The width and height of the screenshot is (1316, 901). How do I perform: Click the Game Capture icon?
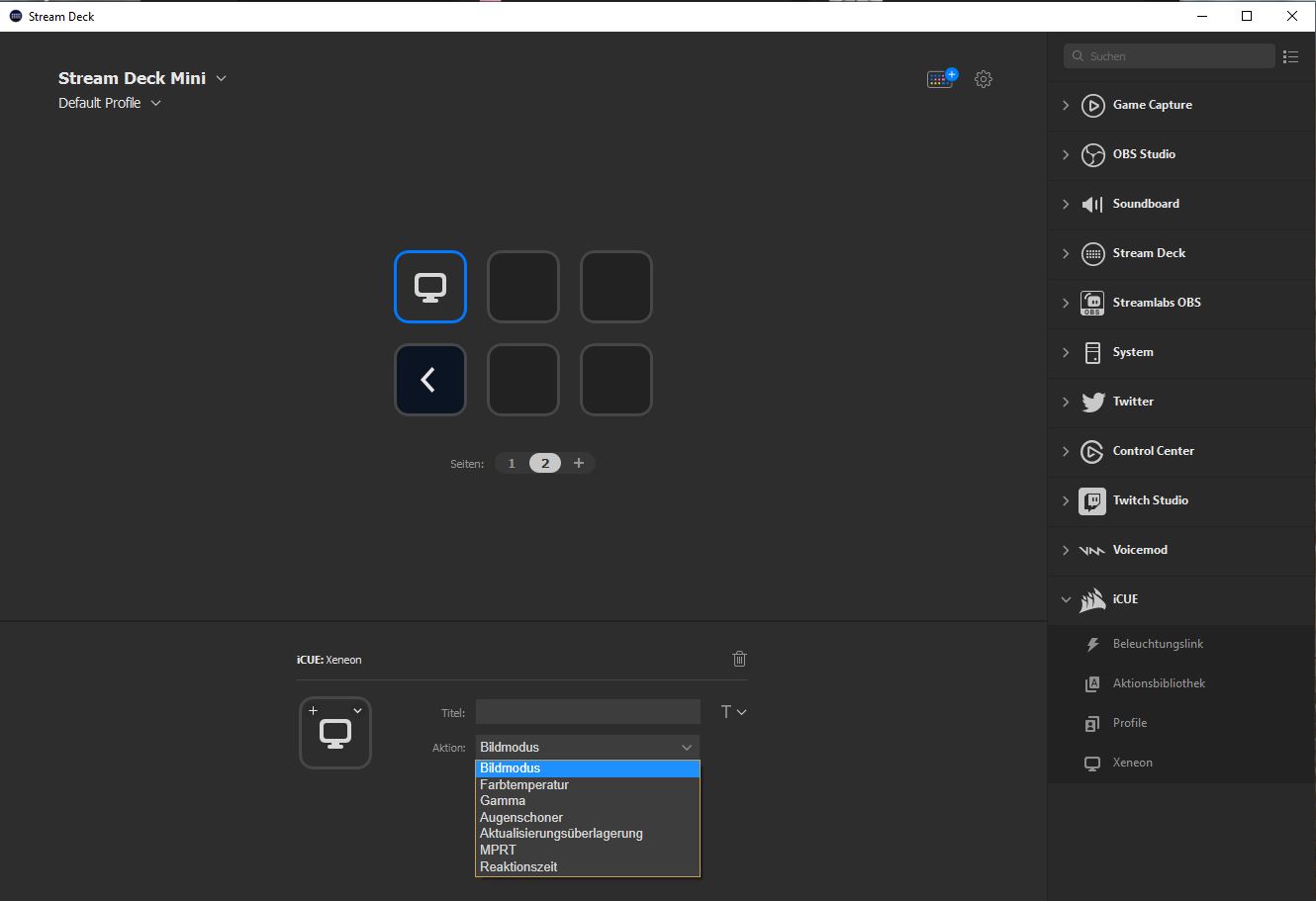[x=1092, y=105]
